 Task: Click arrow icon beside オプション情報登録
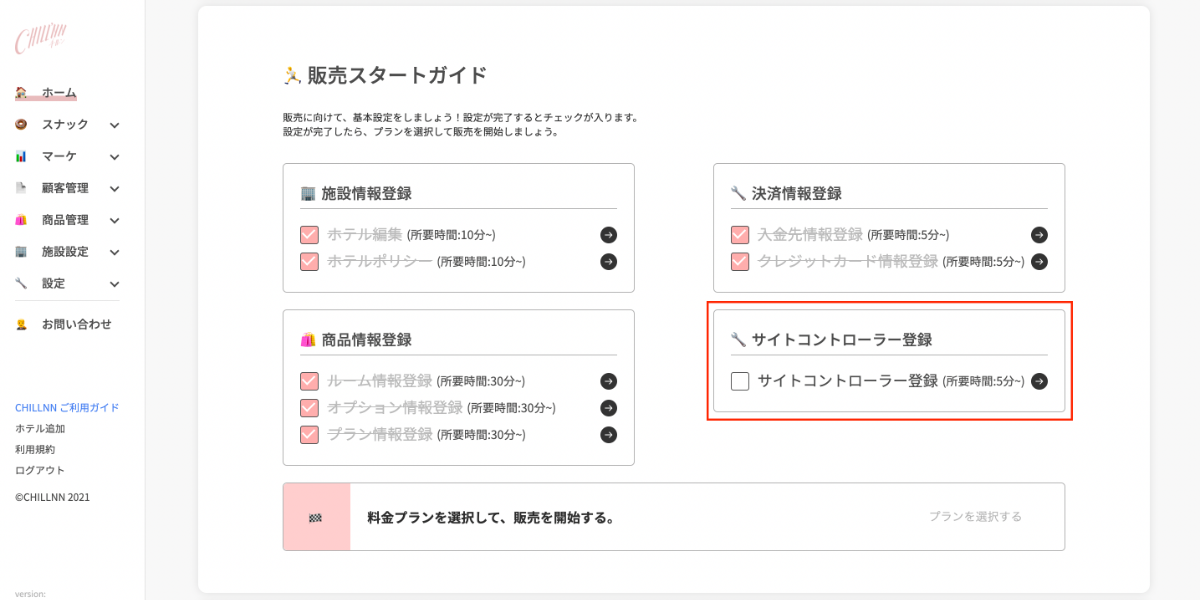pyautogui.click(x=608, y=408)
